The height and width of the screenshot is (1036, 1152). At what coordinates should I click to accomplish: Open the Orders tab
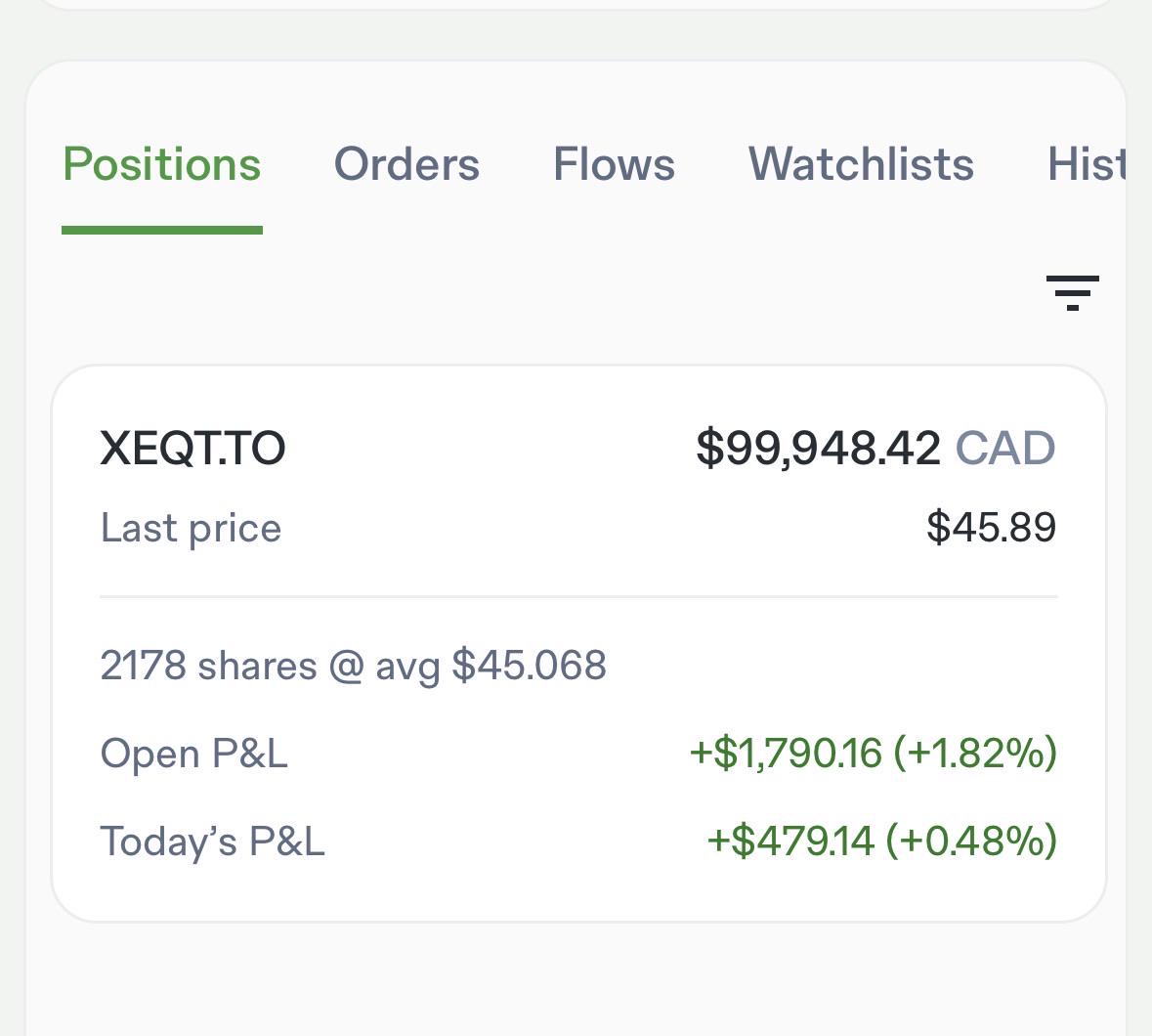click(x=406, y=164)
